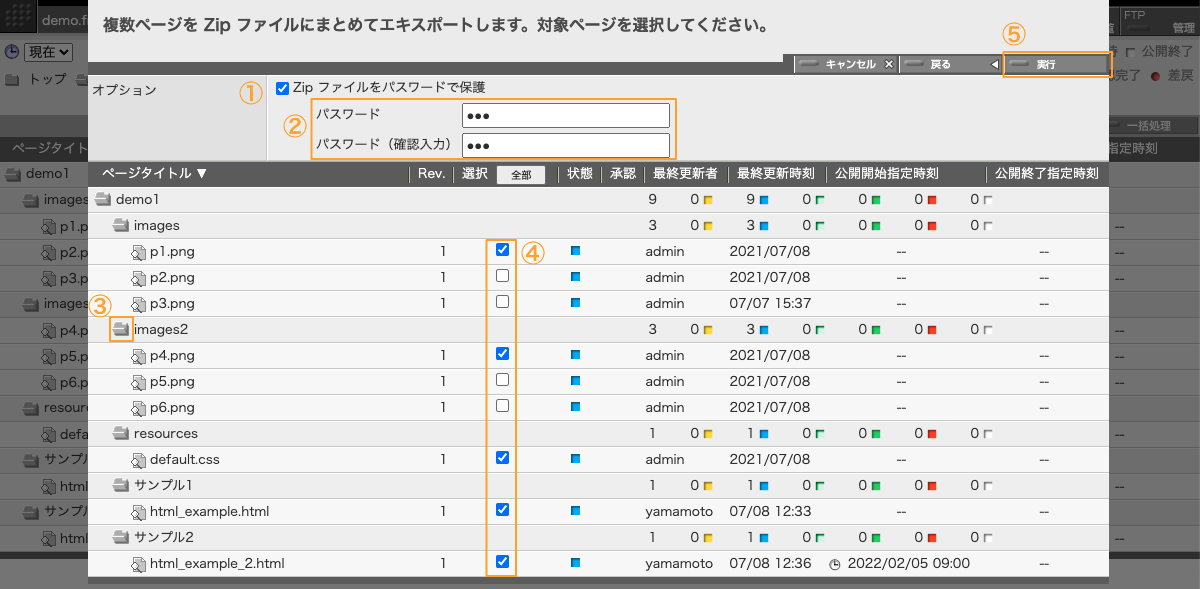The image size is (1200, 589).
Task: Click the 実行 button to export
Action: pos(1056,64)
